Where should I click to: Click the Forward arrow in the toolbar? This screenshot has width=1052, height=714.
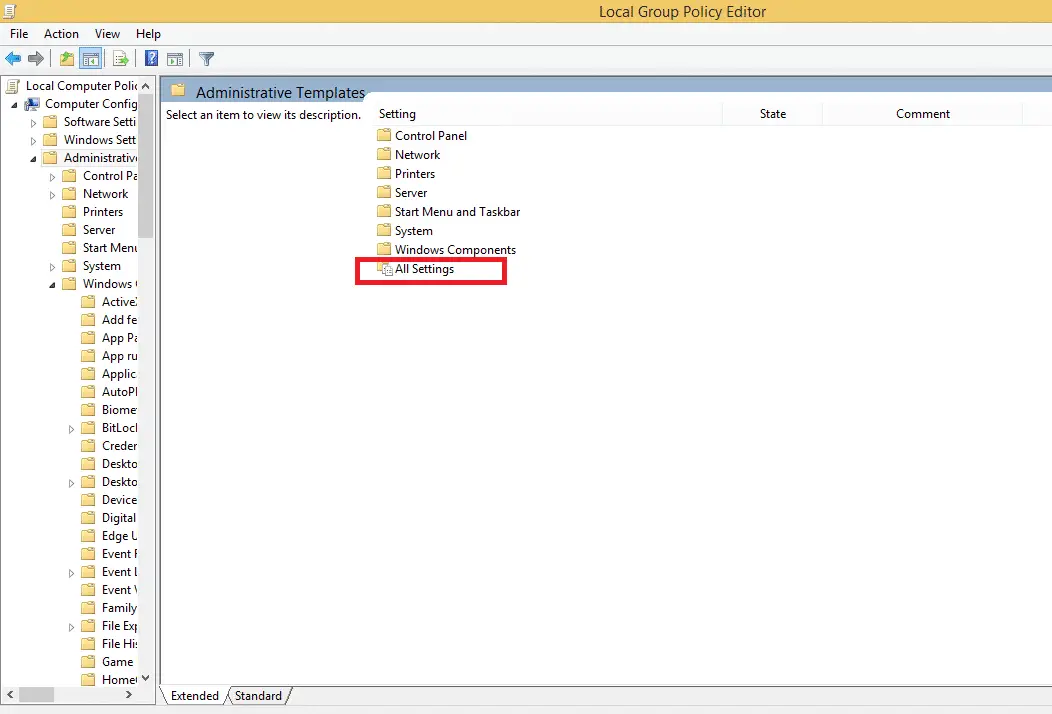(36, 59)
